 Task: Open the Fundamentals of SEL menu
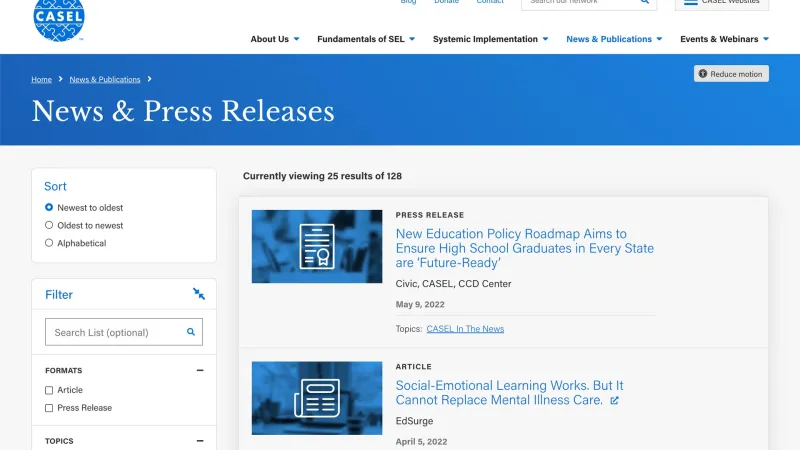361,39
